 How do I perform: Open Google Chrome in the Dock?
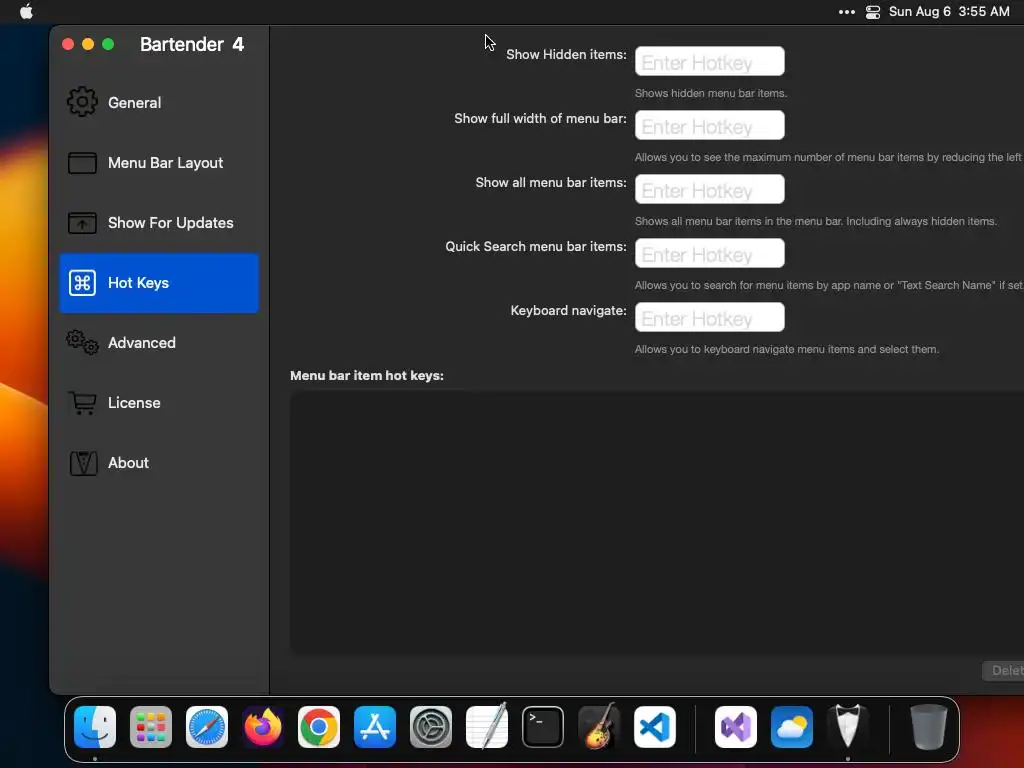coord(319,727)
